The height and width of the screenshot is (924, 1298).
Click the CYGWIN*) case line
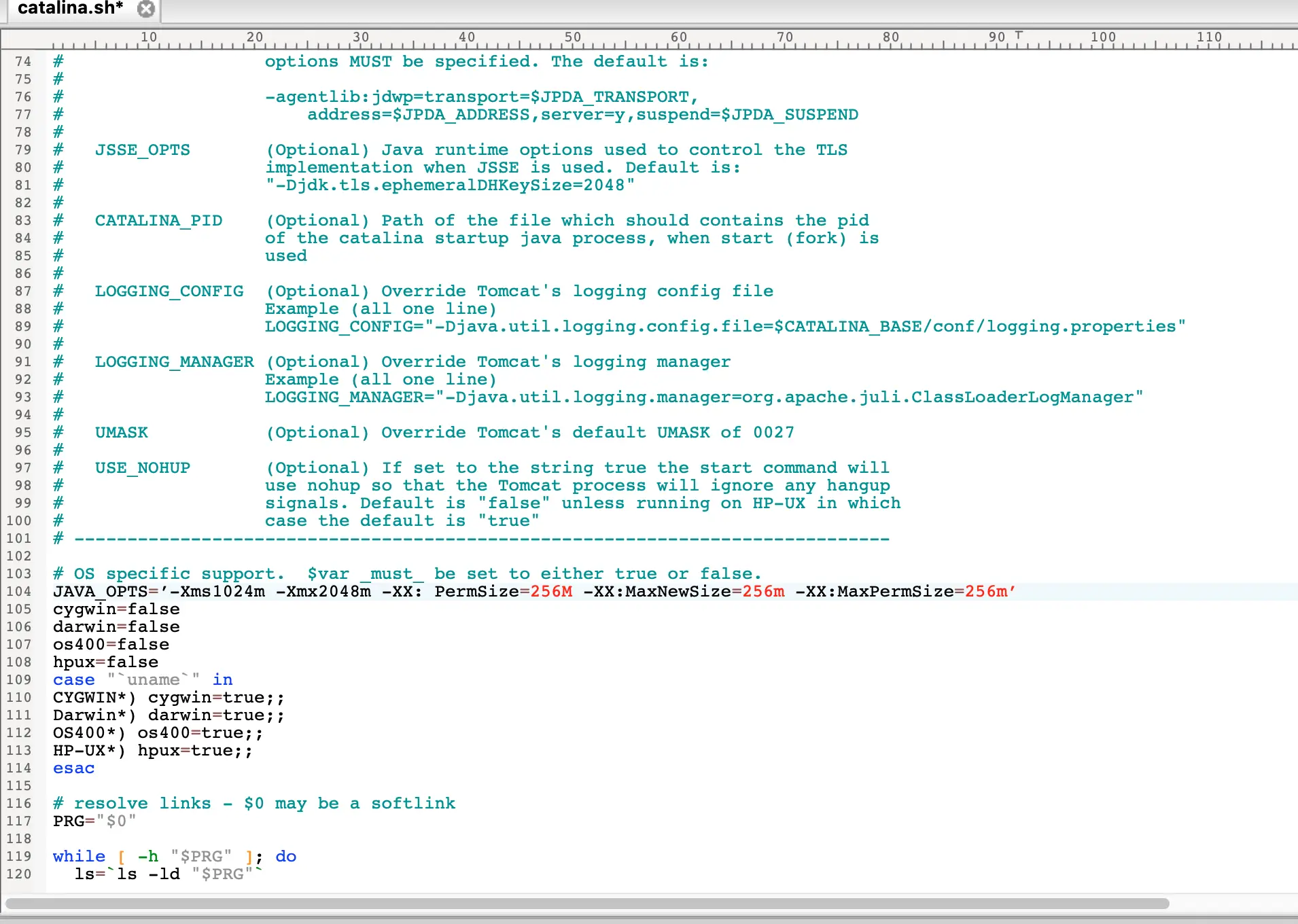pyautogui.click(x=169, y=698)
